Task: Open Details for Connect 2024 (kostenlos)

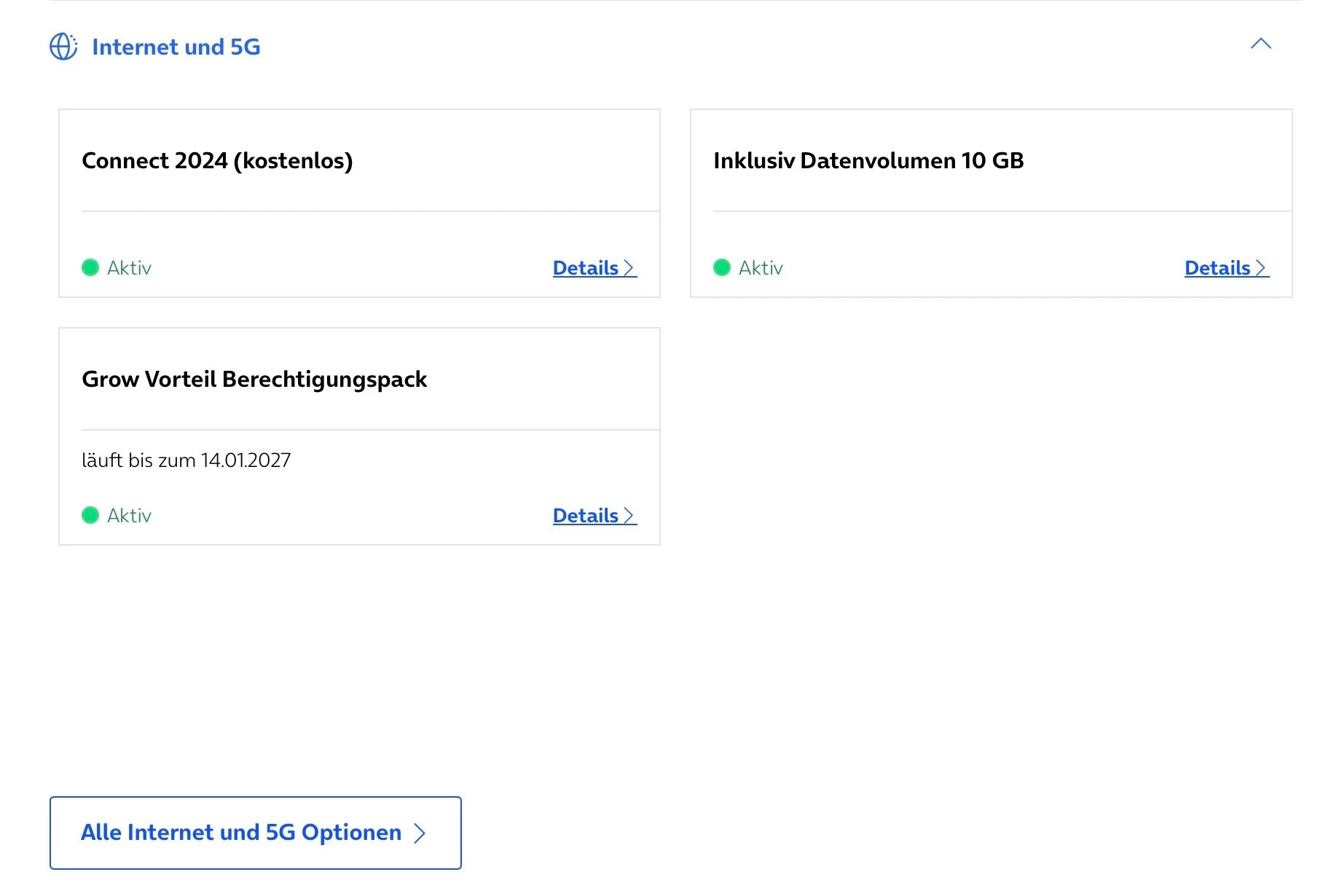Action: [586, 268]
